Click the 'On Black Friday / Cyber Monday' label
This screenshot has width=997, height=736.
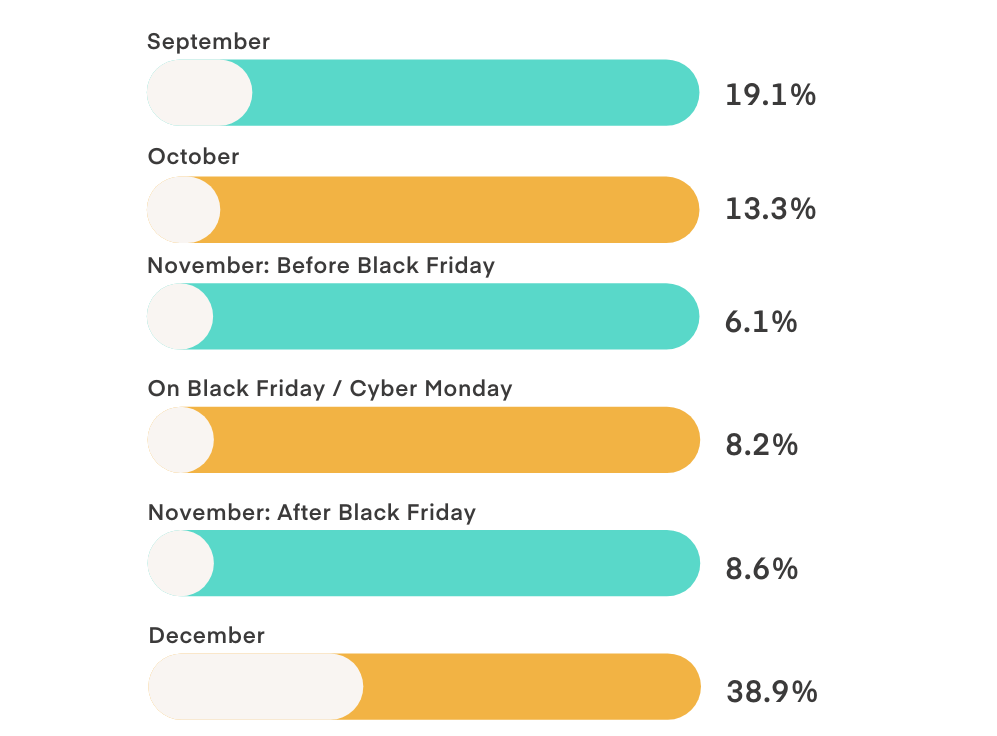(330, 389)
